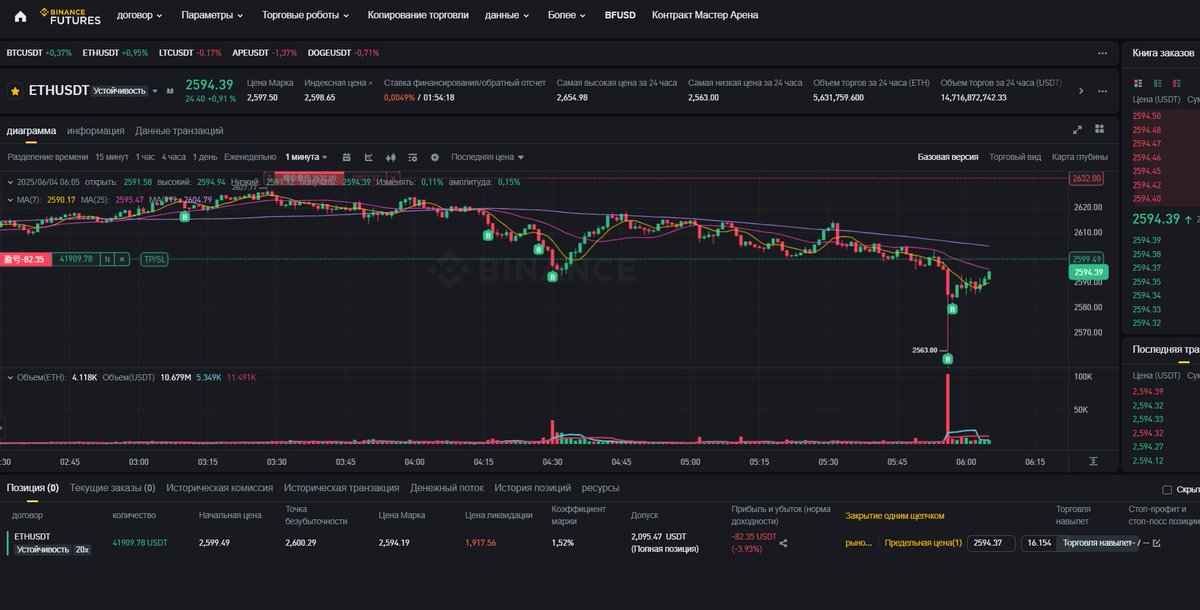1200x610 pixels.
Task: Go to the Binance home icon
Action: 20,15
